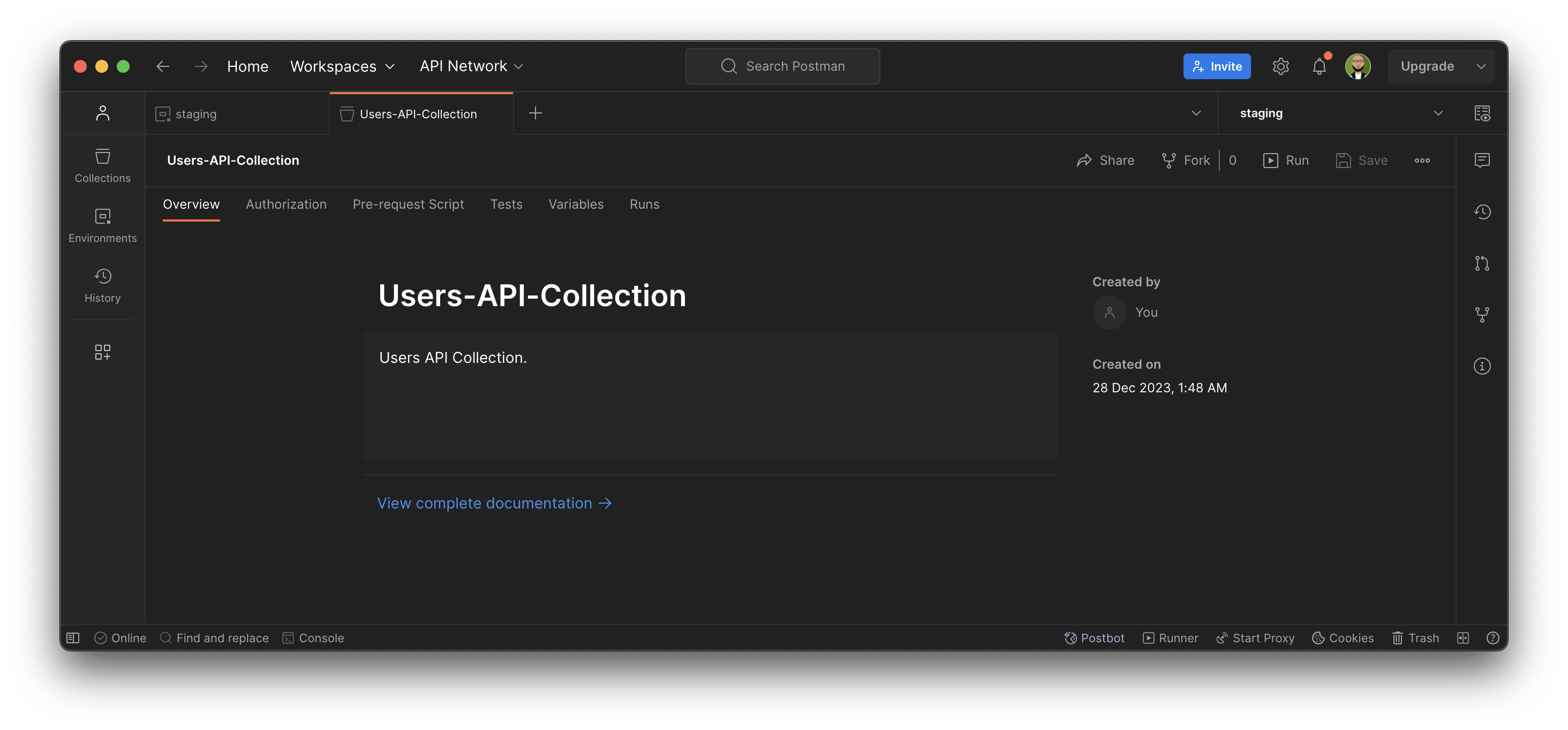Open the Workspaces dropdown
Viewport: 1568px width, 730px height.
click(x=342, y=66)
